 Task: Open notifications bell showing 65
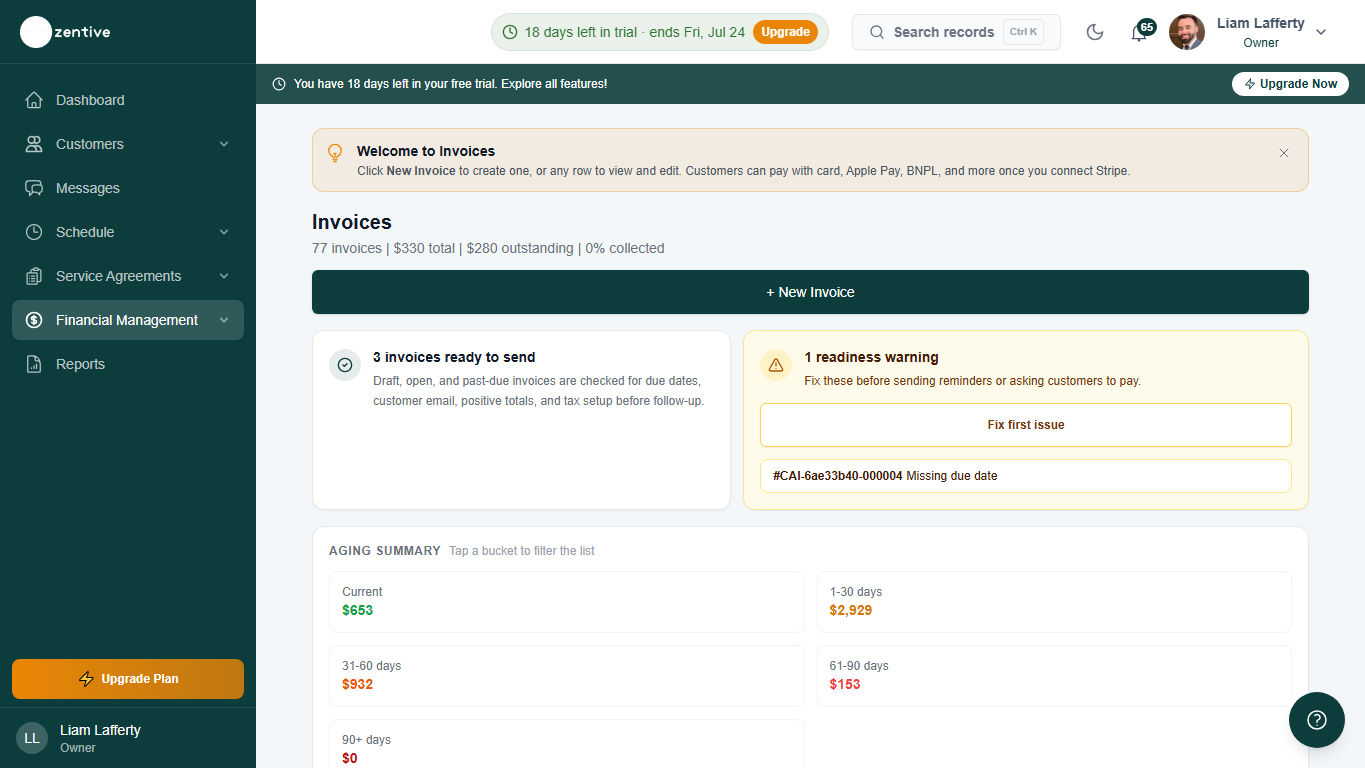point(1139,32)
